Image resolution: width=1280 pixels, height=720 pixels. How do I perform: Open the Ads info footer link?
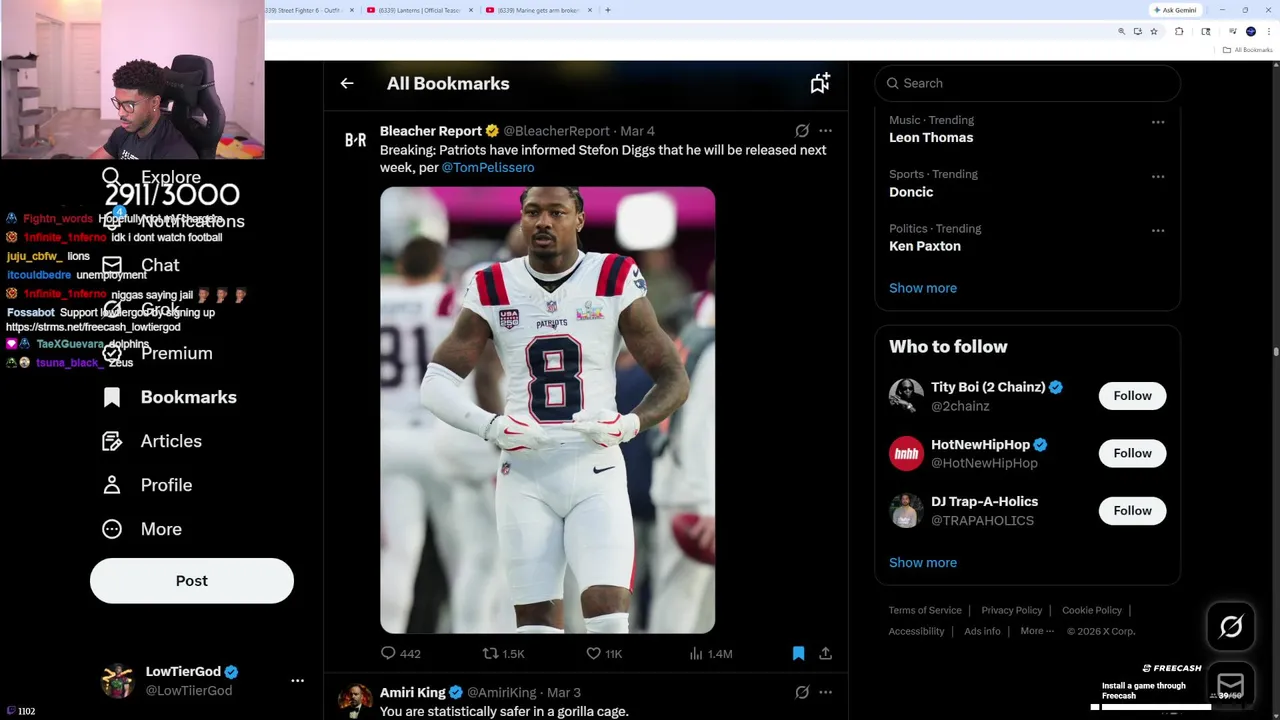click(x=982, y=632)
